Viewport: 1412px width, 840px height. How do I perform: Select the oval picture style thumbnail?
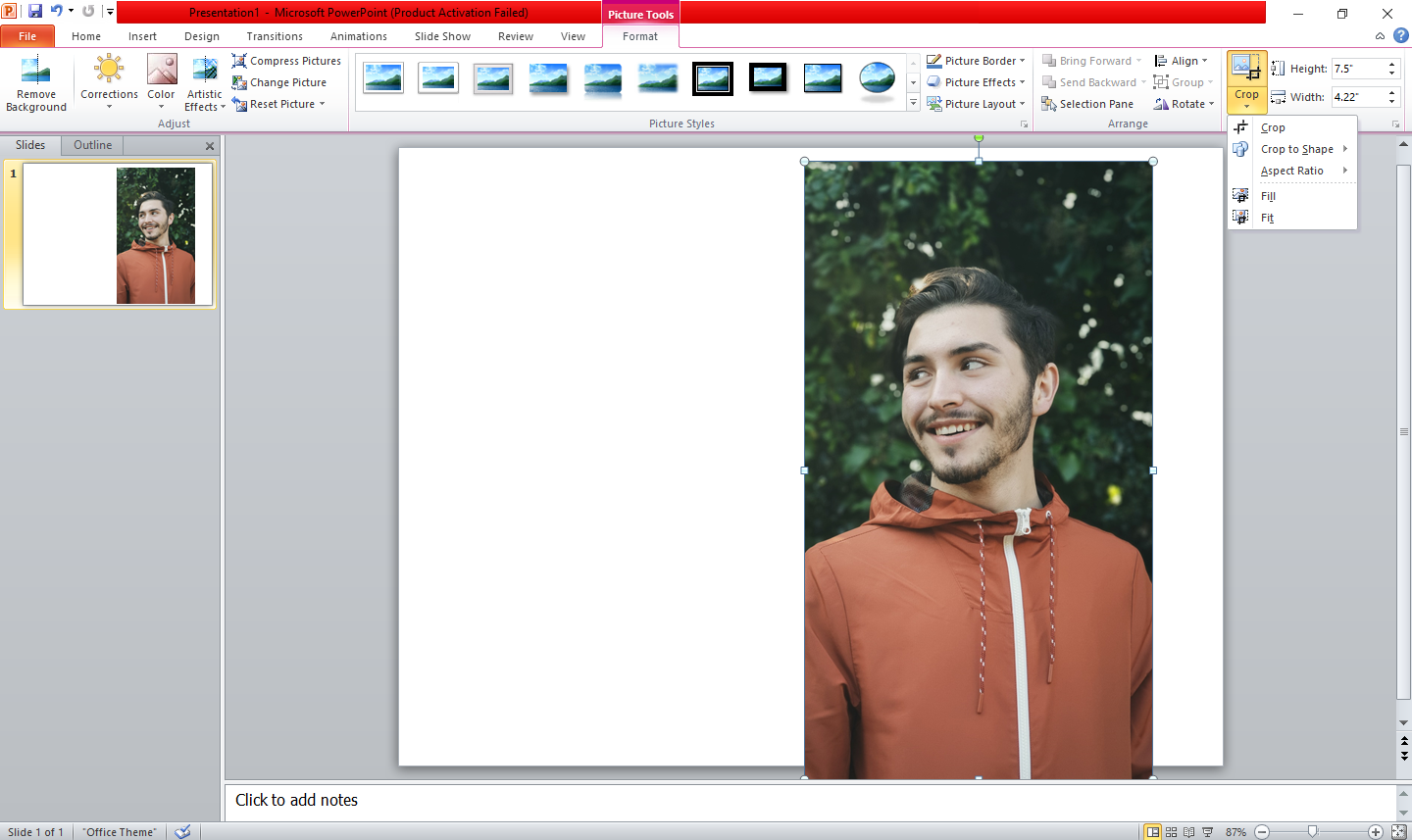(877, 78)
